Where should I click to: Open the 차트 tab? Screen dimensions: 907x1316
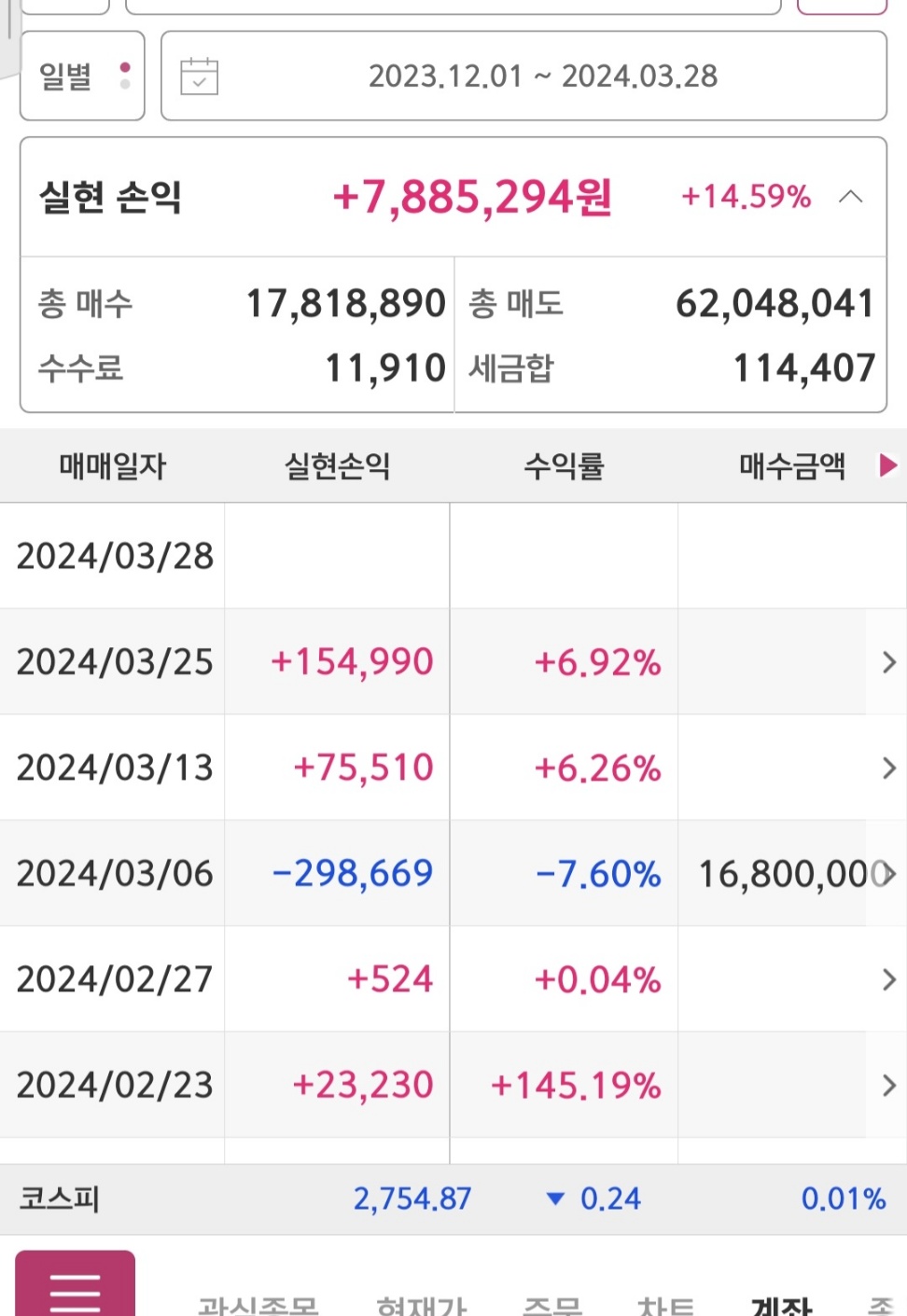click(x=665, y=1305)
